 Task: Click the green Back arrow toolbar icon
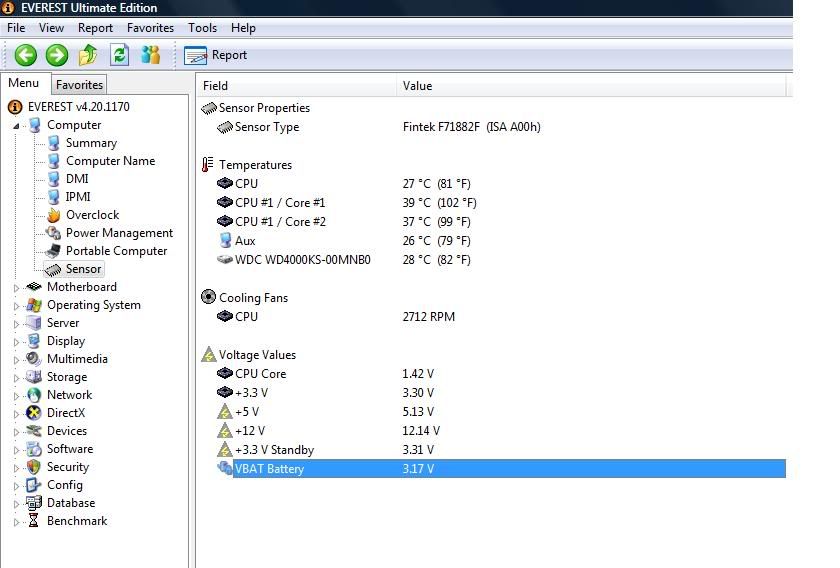pyautogui.click(x=26, y=55)
